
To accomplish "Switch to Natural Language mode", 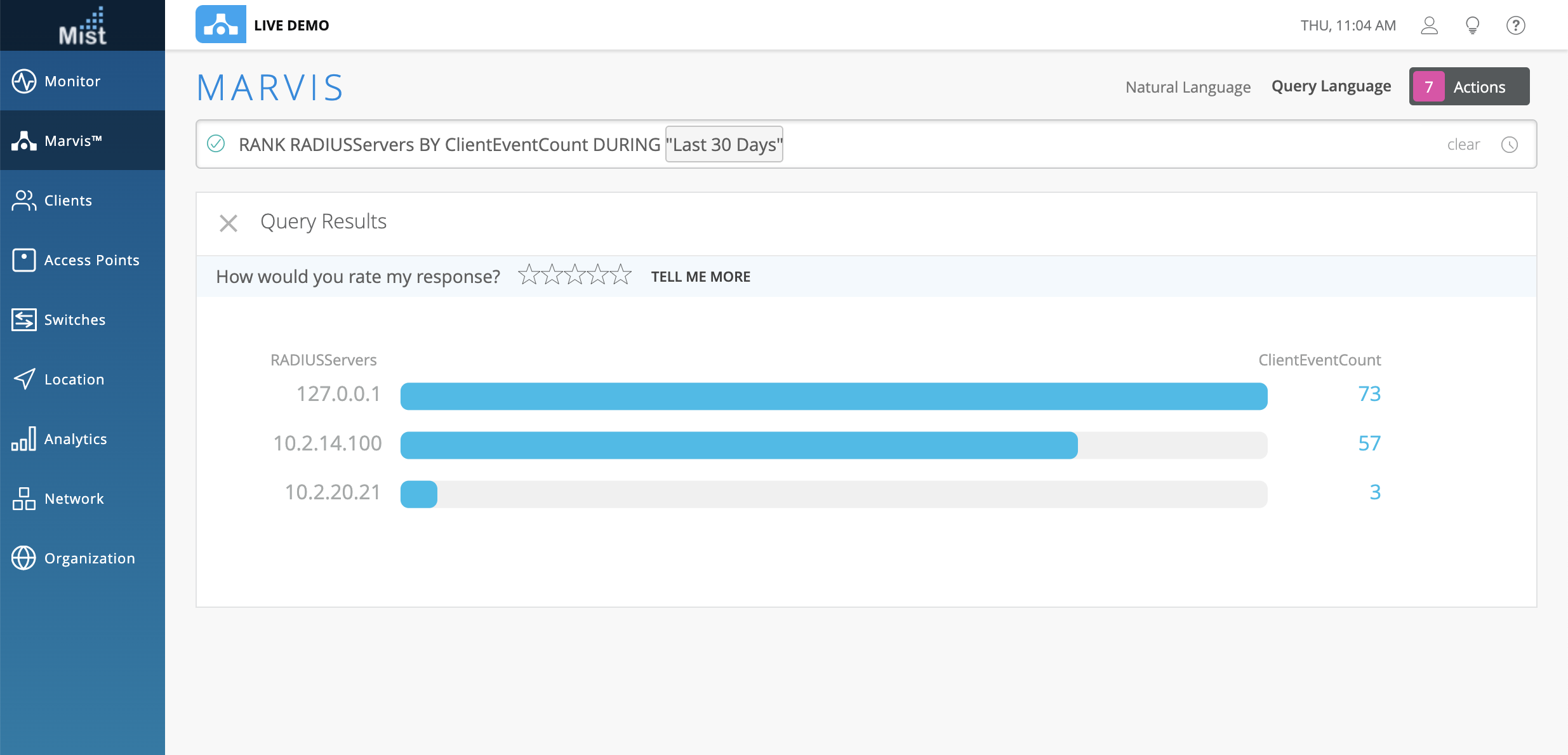I will [1188, 87].
